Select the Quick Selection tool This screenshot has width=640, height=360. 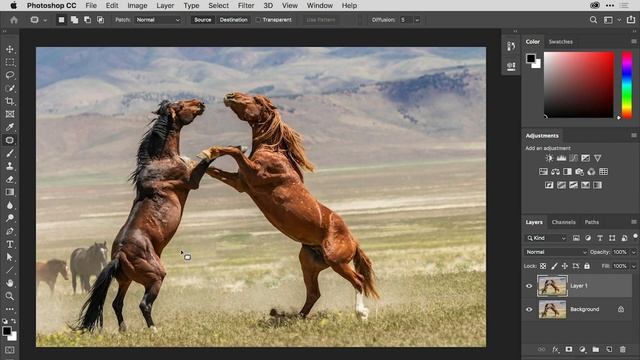[10, 88]
